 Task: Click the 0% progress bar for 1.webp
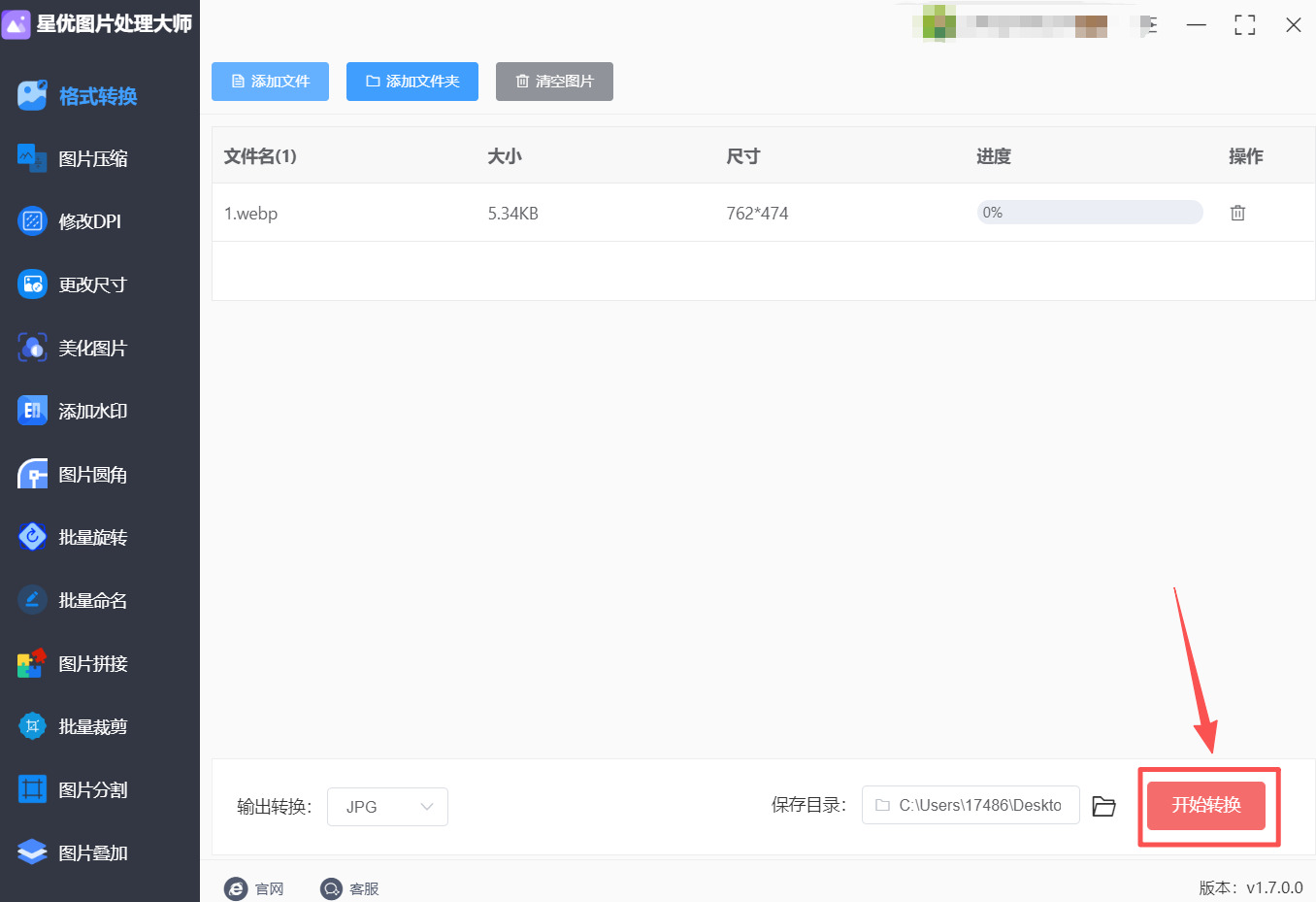coord(1089,212)
